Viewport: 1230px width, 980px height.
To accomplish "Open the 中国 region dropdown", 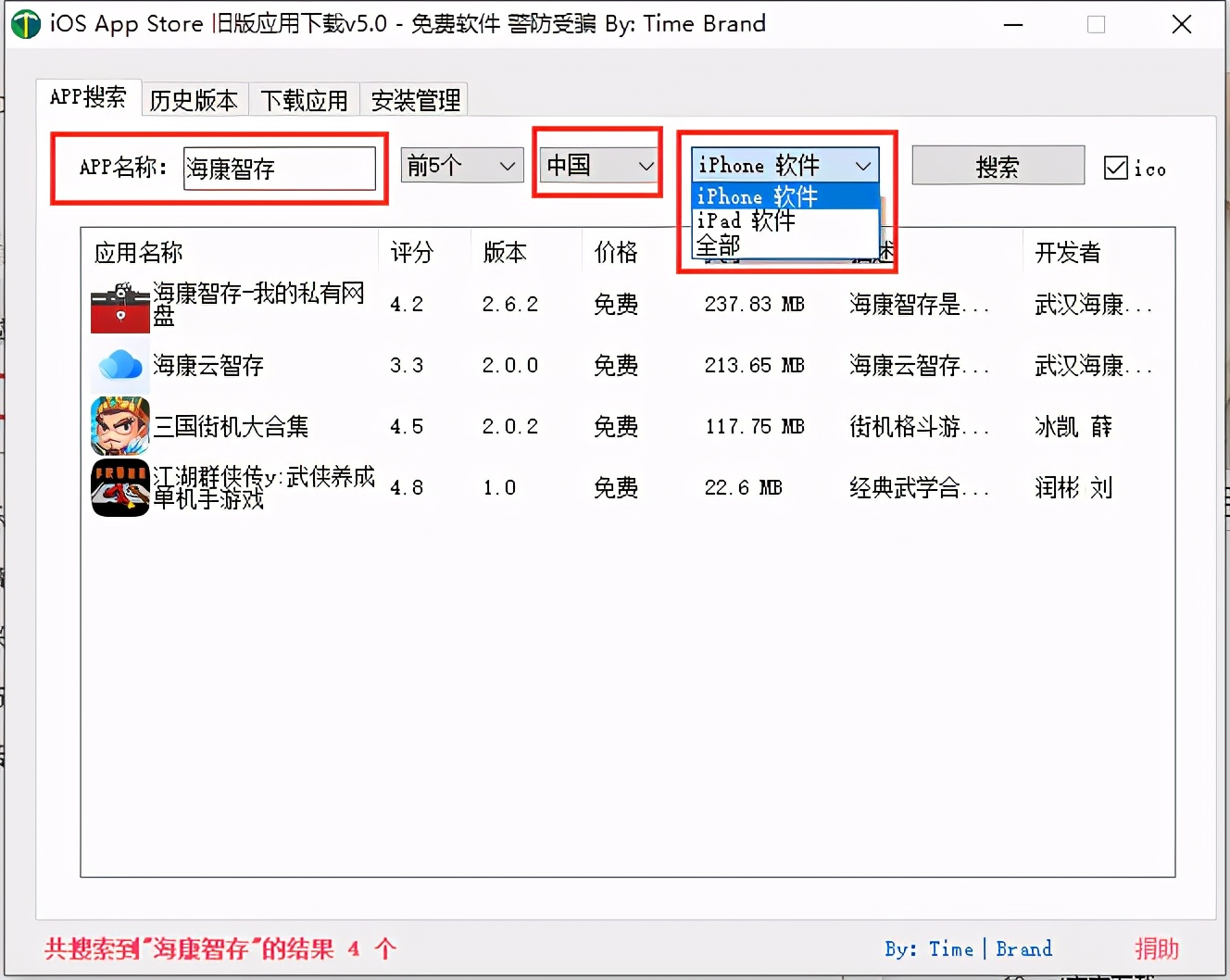I will click(596, 165).
